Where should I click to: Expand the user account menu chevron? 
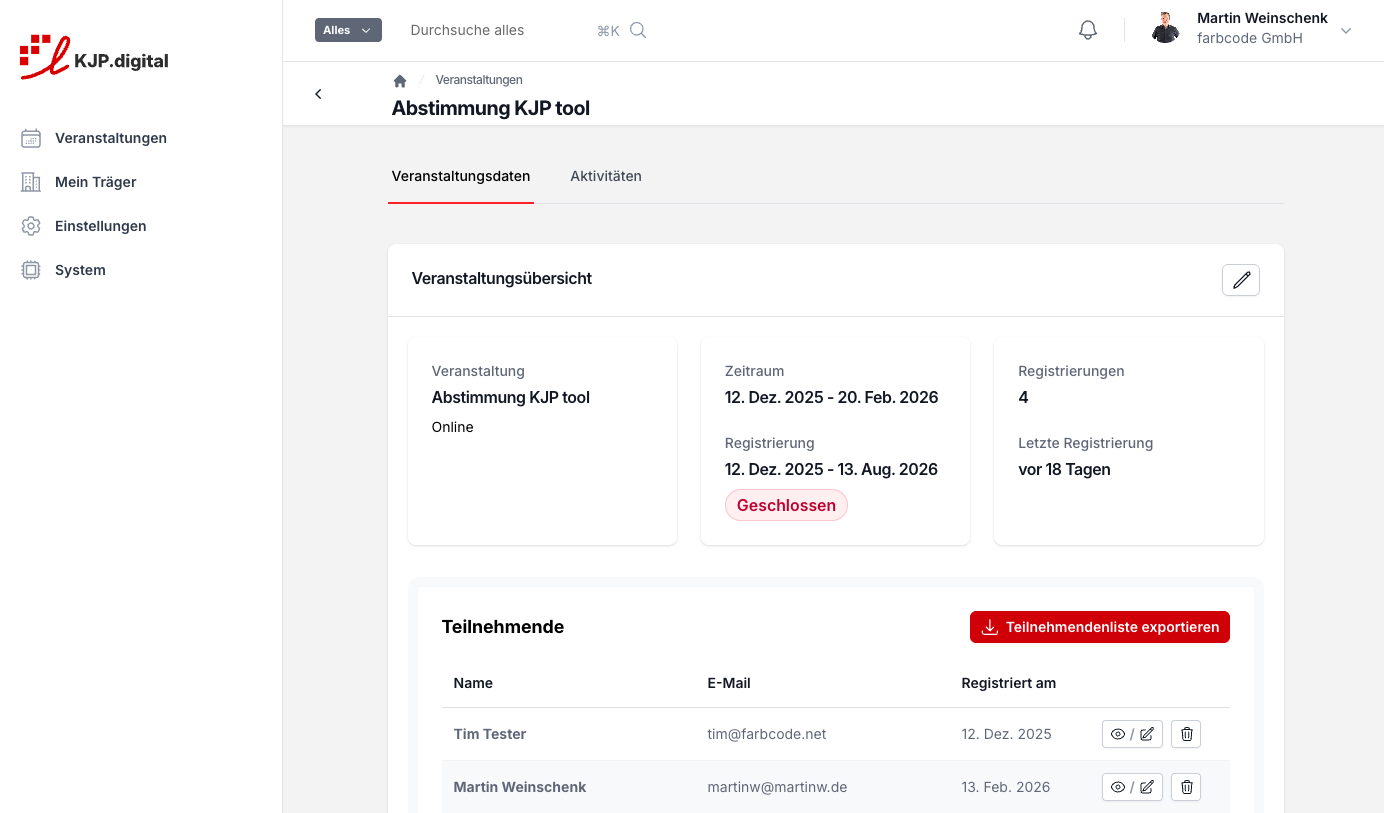click(x=1346, y=31)
